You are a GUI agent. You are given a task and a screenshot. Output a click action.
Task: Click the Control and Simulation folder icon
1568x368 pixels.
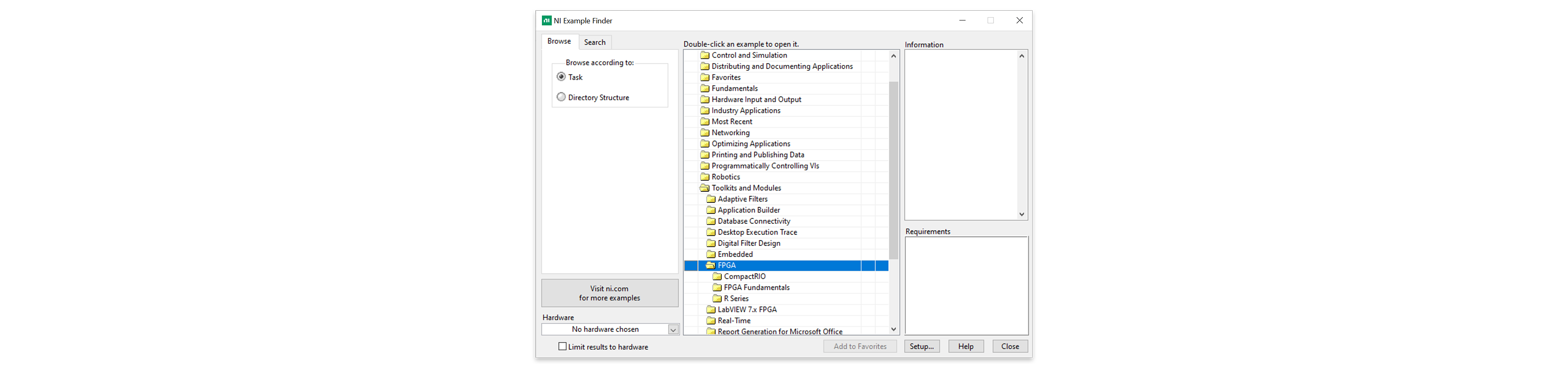pyautogui.click(x=704, y=56)
